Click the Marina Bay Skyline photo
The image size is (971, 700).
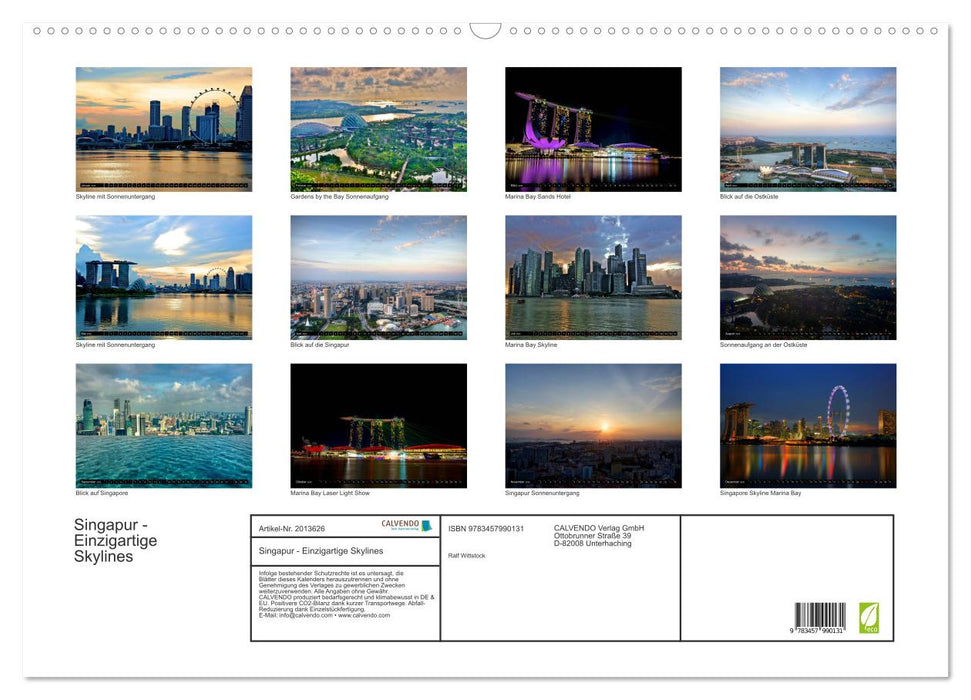click(593, 276)
